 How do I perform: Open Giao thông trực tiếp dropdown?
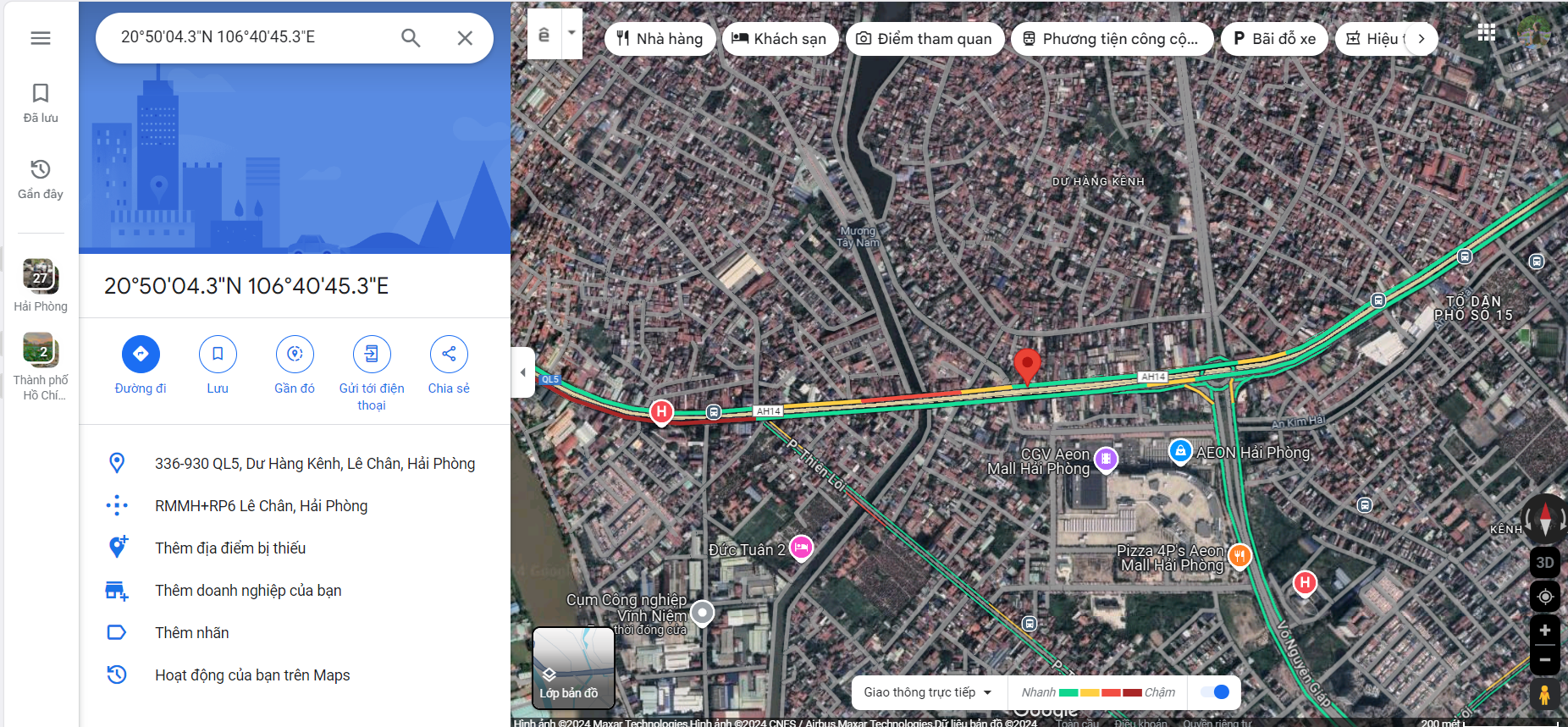[x=927, y=692]
